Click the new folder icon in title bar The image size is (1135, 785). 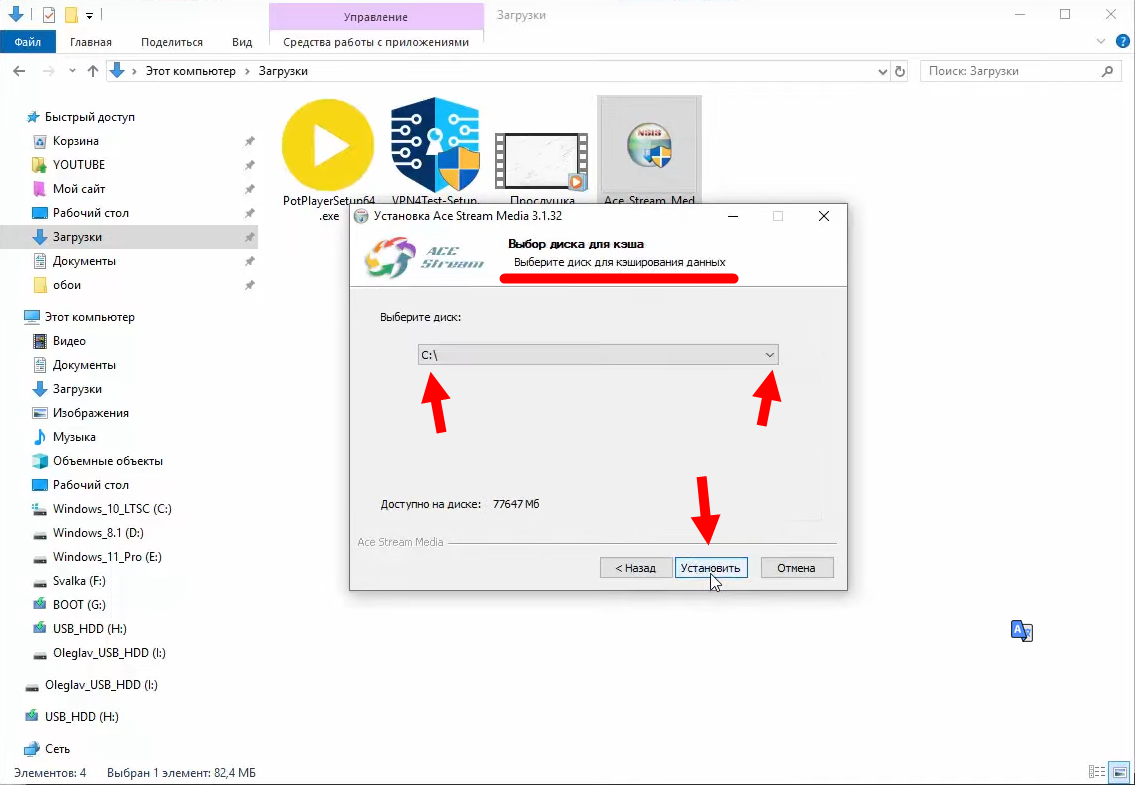coord(71,14)
